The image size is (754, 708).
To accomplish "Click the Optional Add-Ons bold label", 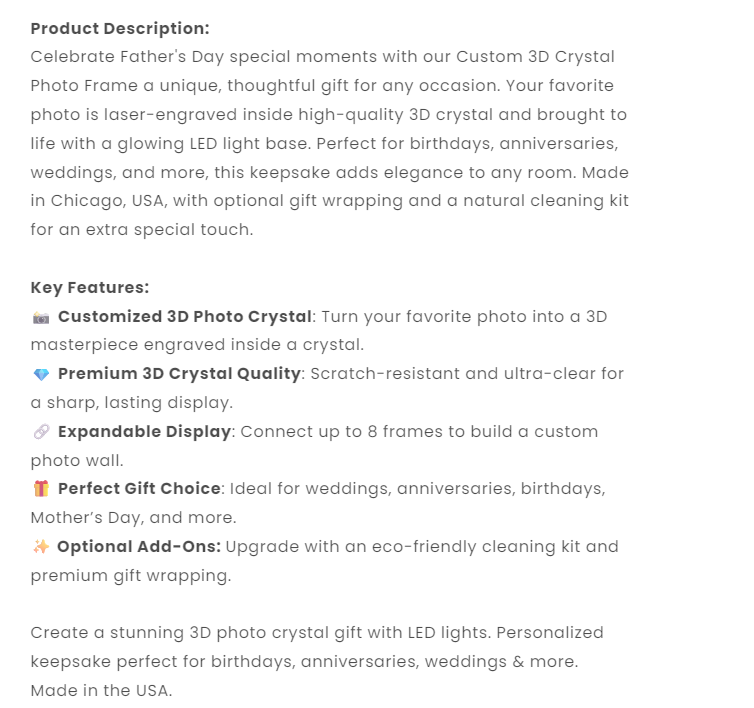I will point(139,547).
